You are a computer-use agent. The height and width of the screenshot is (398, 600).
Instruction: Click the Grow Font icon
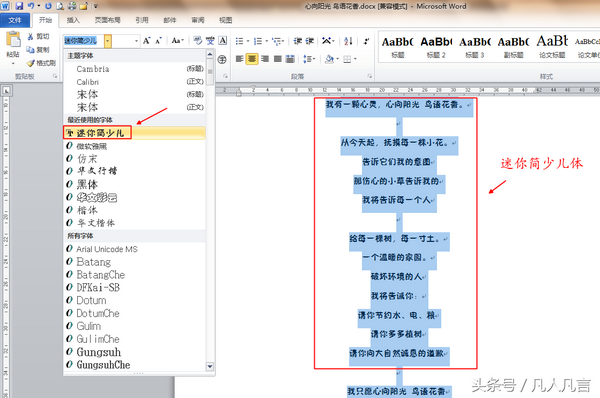[x=147, y=41]
